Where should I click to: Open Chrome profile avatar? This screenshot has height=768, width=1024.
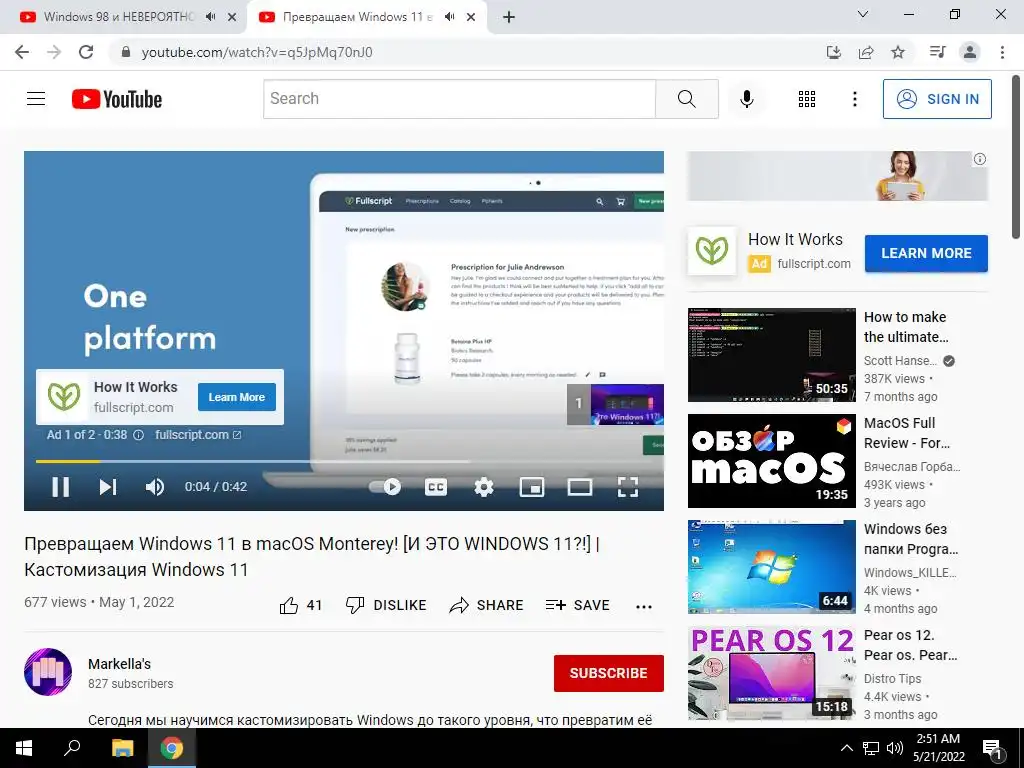[x=970, y=52]
